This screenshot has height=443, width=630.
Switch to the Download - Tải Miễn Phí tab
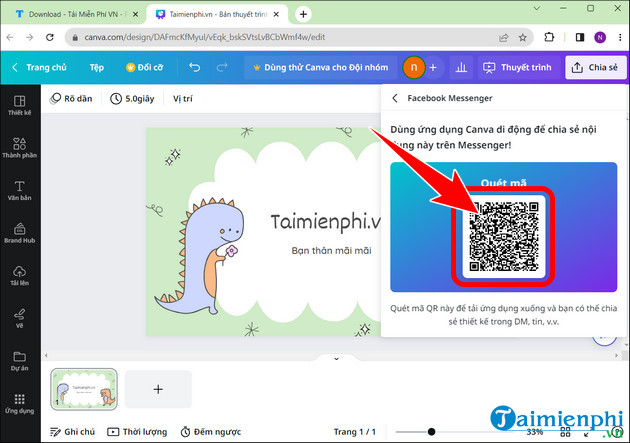[x=72, y=14]
